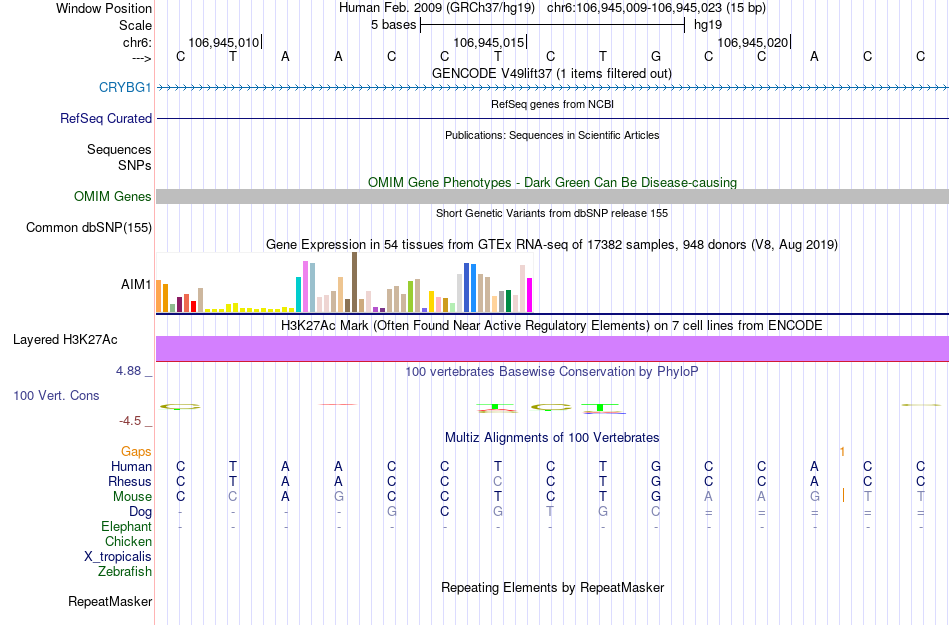Viewport: 950px width, 625px height.
Task: Click the G base in the Rhesus row
Action: click(x=656, y=481)
